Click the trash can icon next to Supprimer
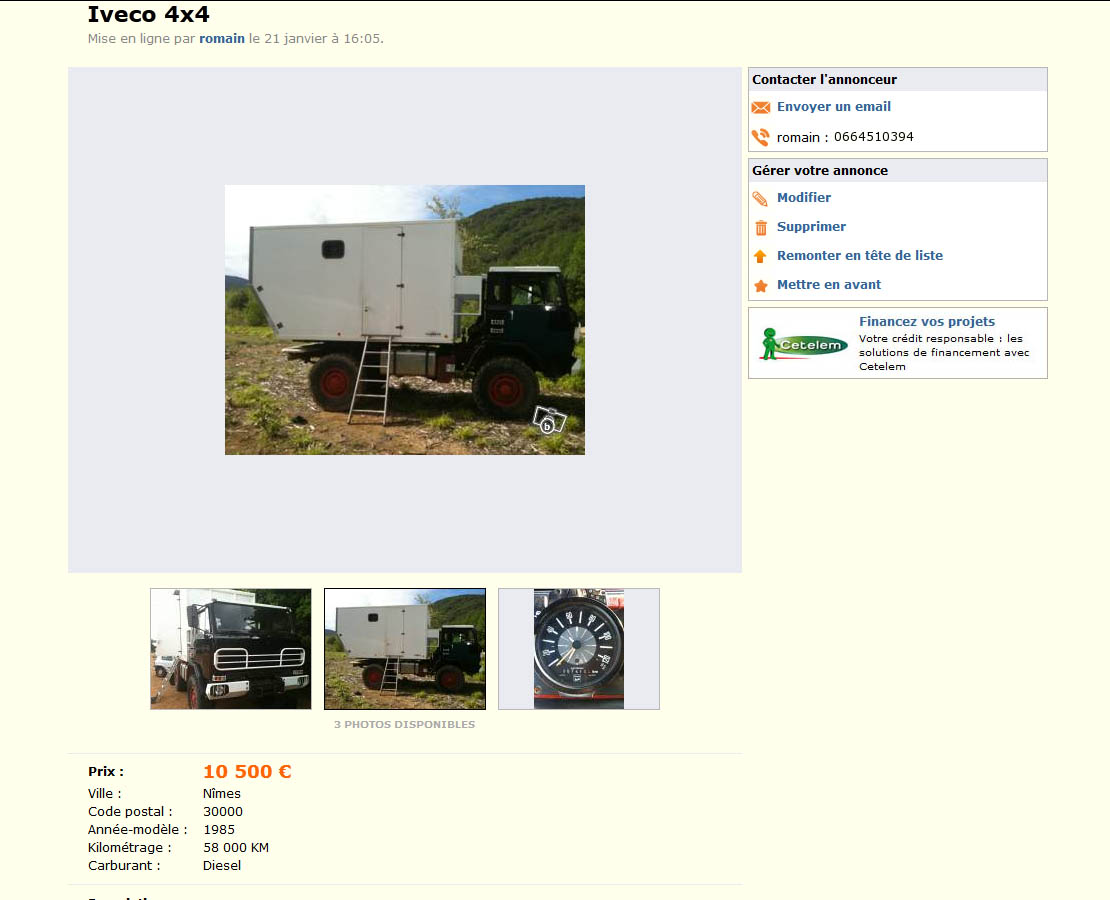The height and width of the screenshot is (900, 1110). [x=761, y=227]
